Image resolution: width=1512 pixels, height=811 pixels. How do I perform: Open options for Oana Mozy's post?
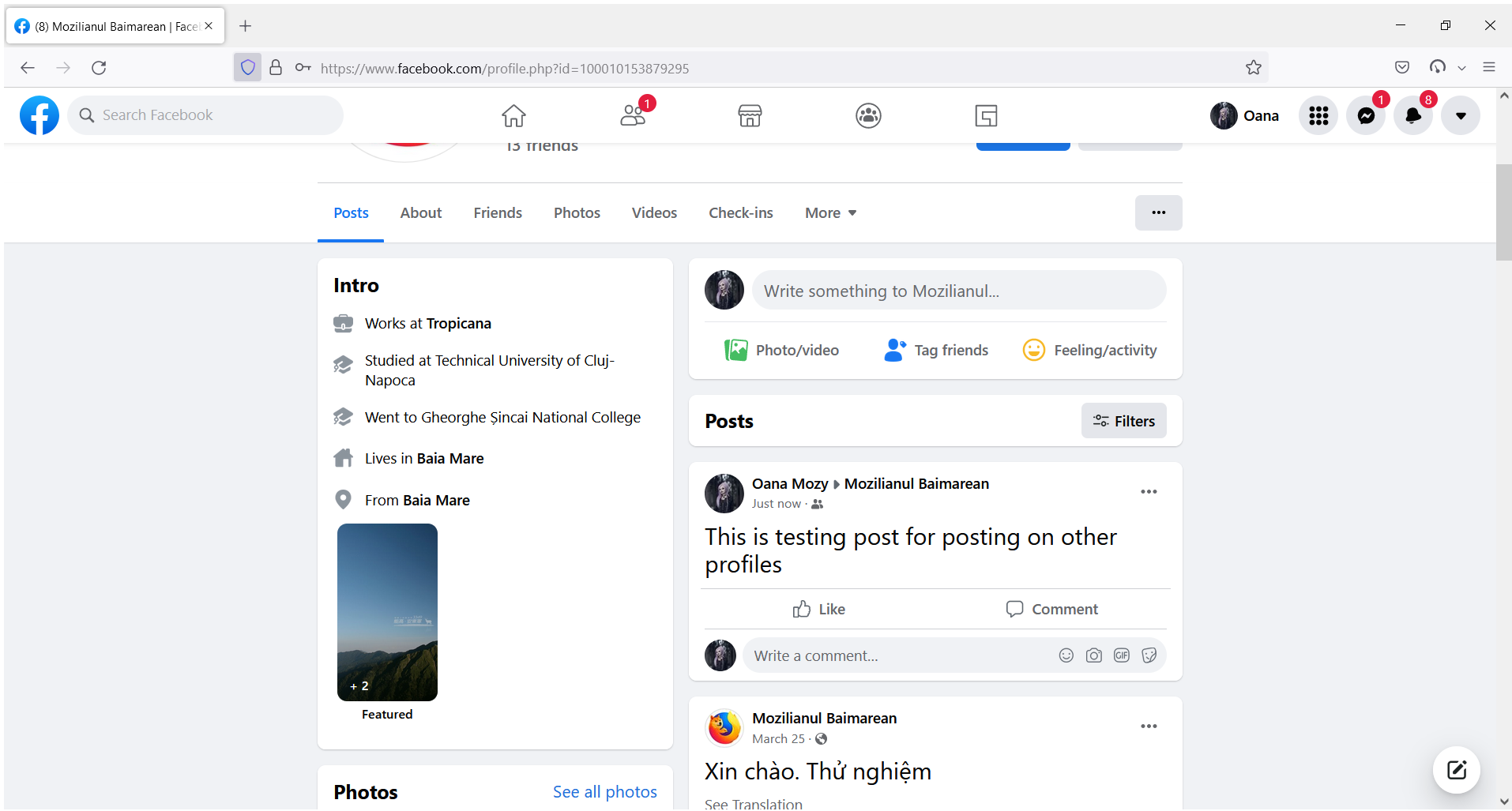pyautogui.click(x=1149, y=491)
